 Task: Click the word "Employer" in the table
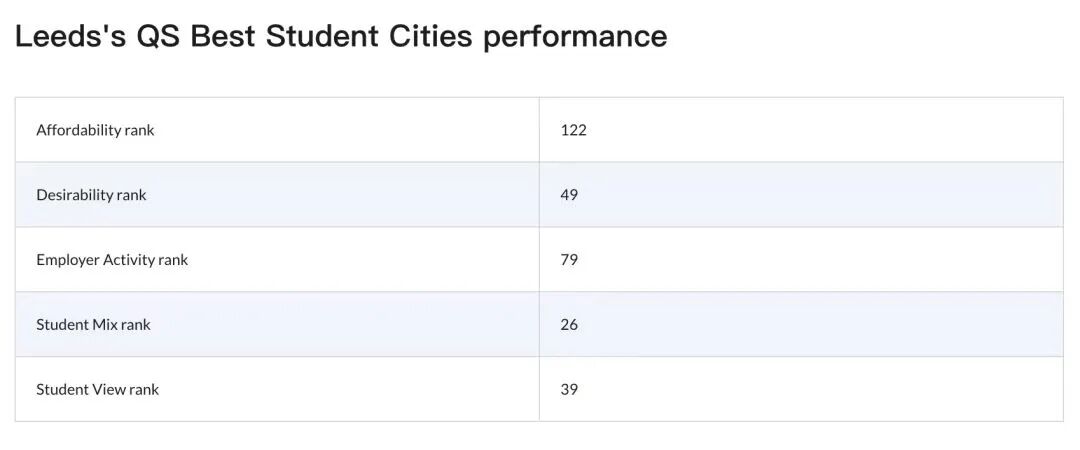[x=68, y=260]
